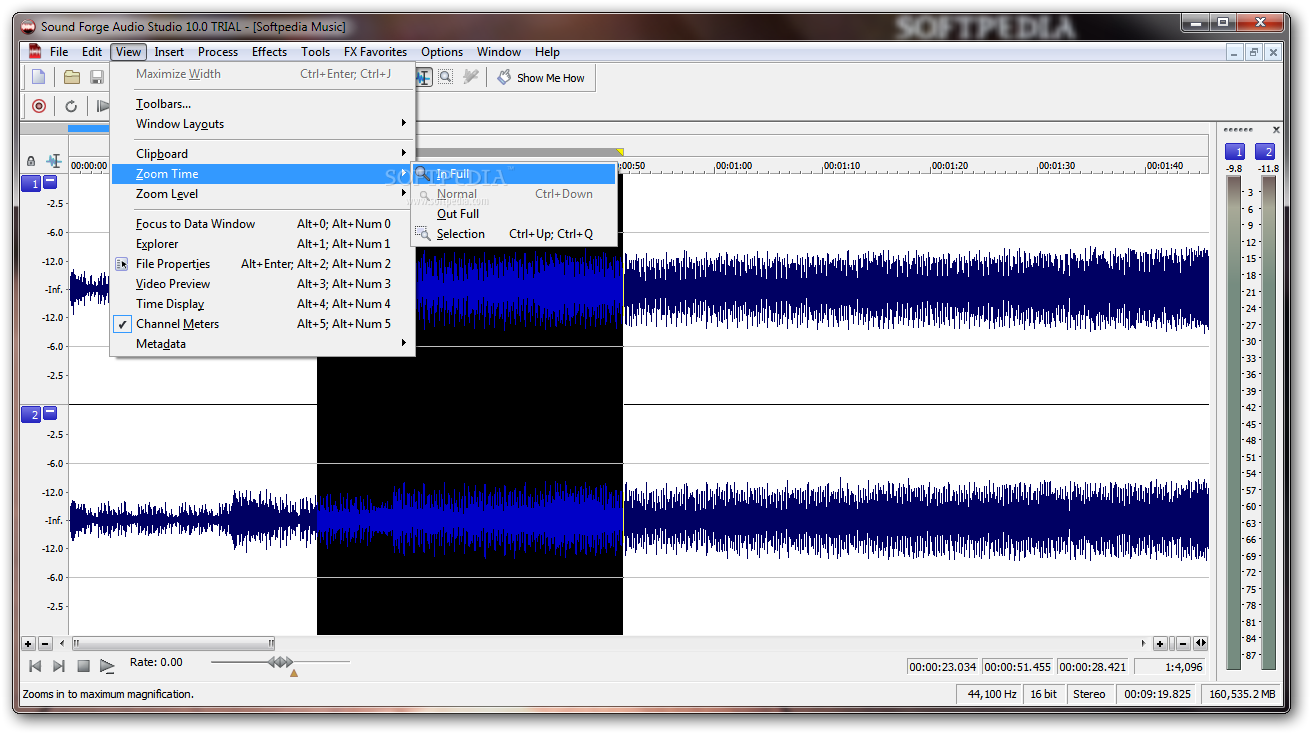Click the horizontal waveform scrollbar thumb
The width and height of the screenshot is (1311, 734).
[173, 644]
